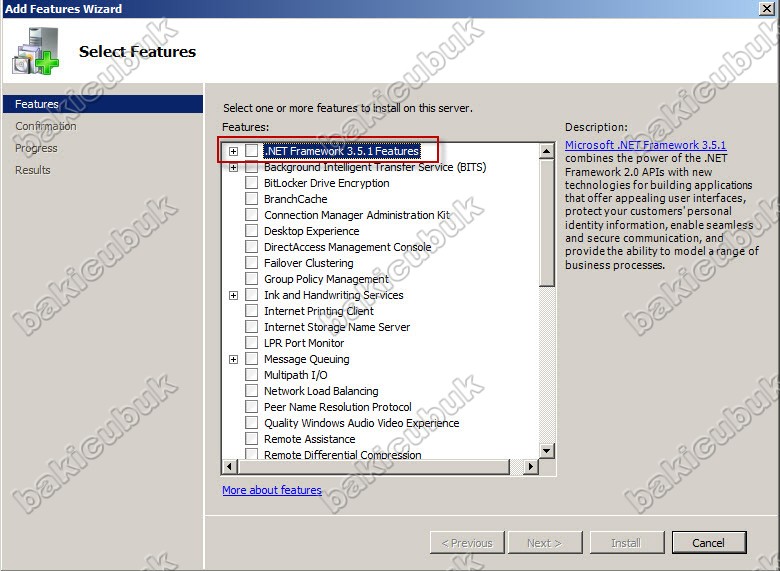Expand the .NET Framework 3.5.1 Features node
The width and height of the screenshot is (780, 571).
tap(233, 151)
